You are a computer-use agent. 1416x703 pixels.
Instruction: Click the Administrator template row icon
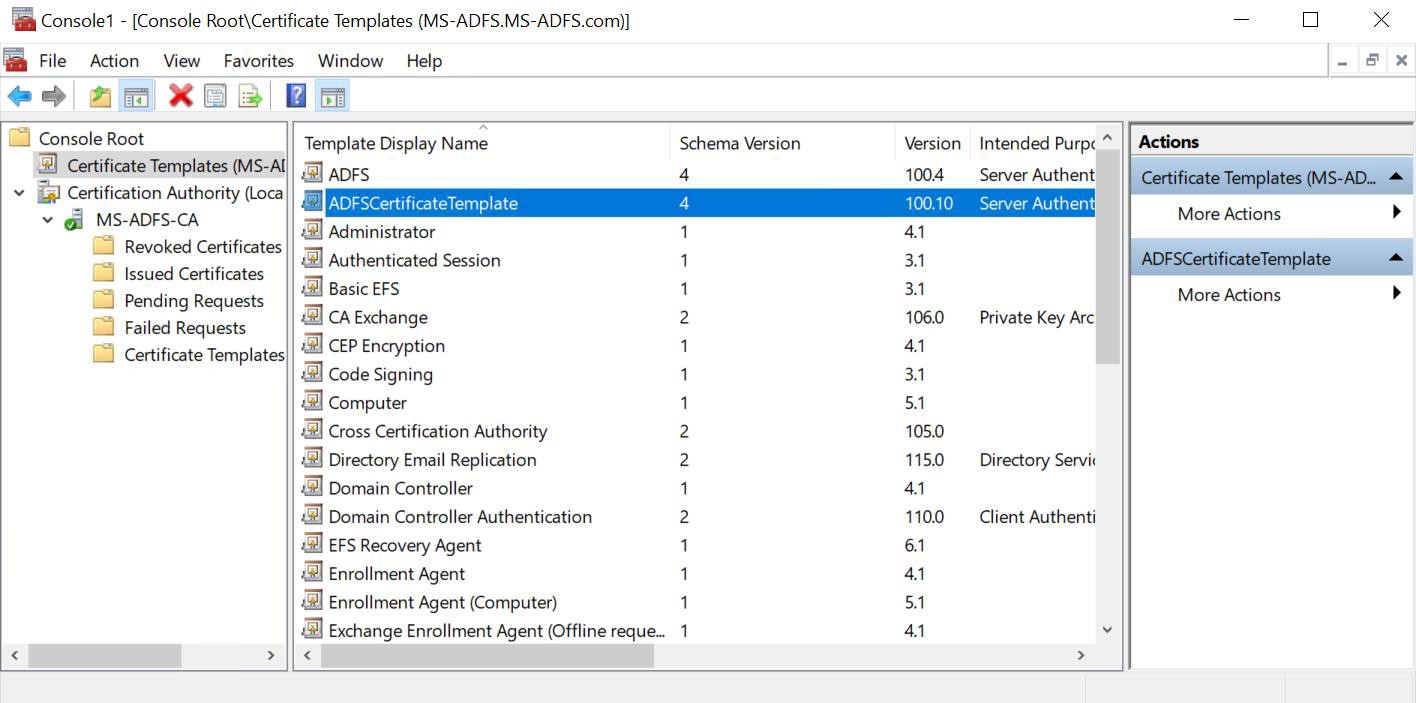click(313, 231)
